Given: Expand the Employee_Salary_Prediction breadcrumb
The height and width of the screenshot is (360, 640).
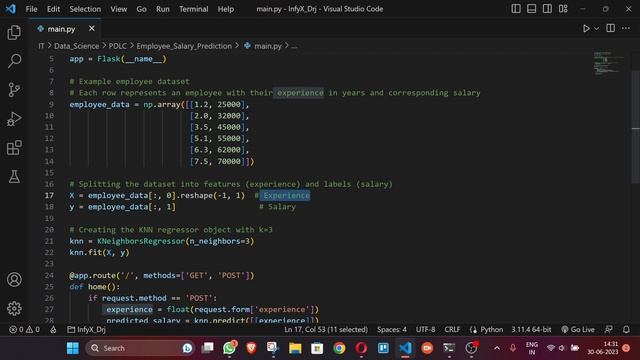Looking at the screenshot, I should [184, 46].
